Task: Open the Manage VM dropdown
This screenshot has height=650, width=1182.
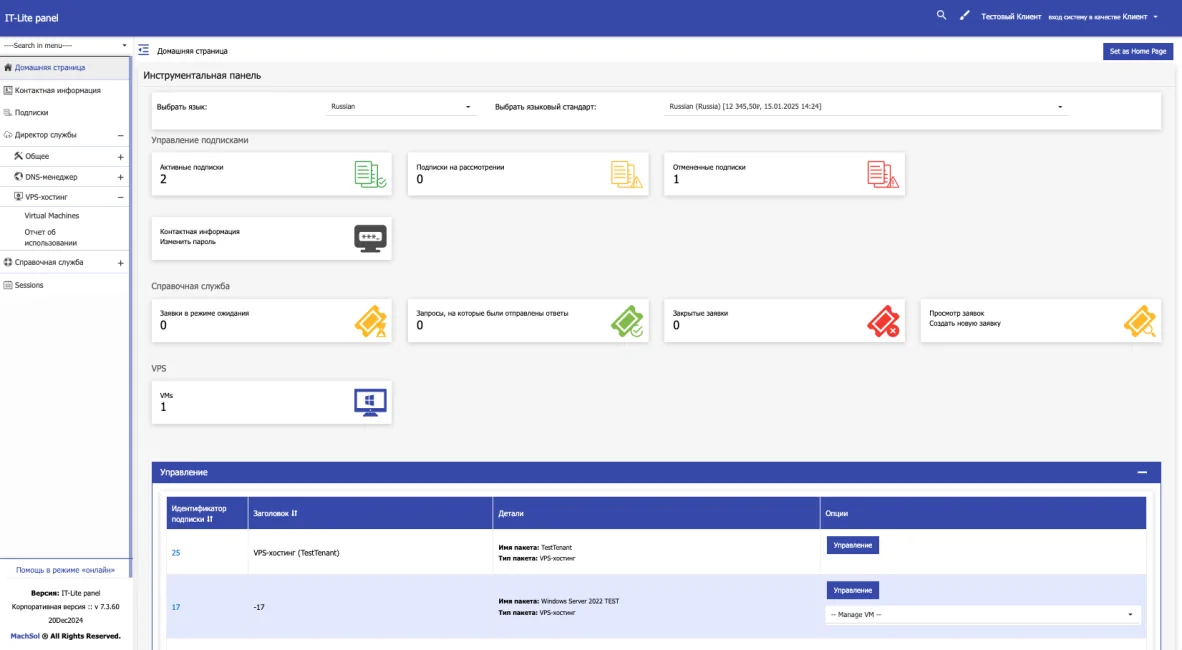Action: pos(981,615)
